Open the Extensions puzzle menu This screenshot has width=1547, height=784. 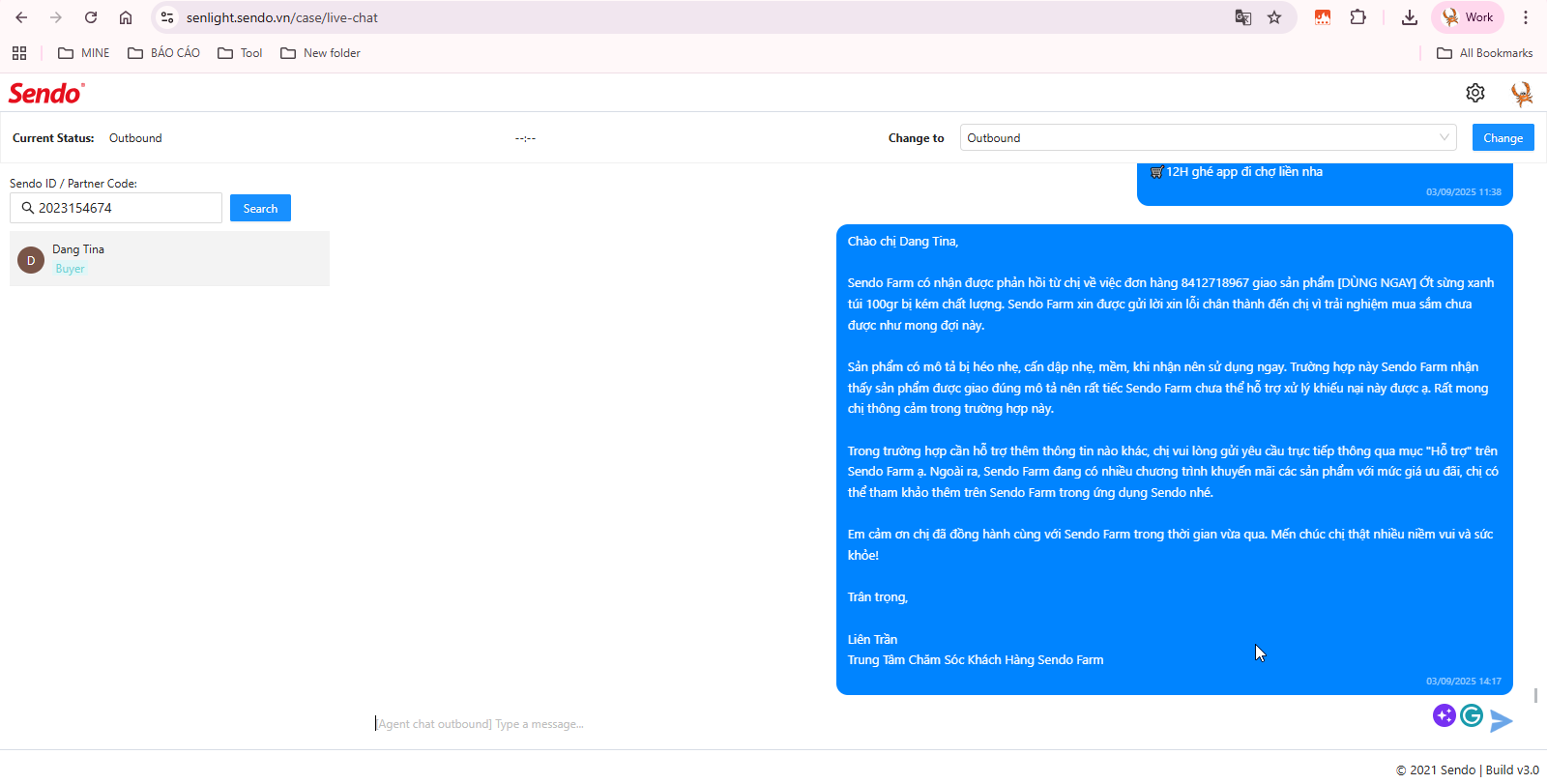click(1358, 17)
